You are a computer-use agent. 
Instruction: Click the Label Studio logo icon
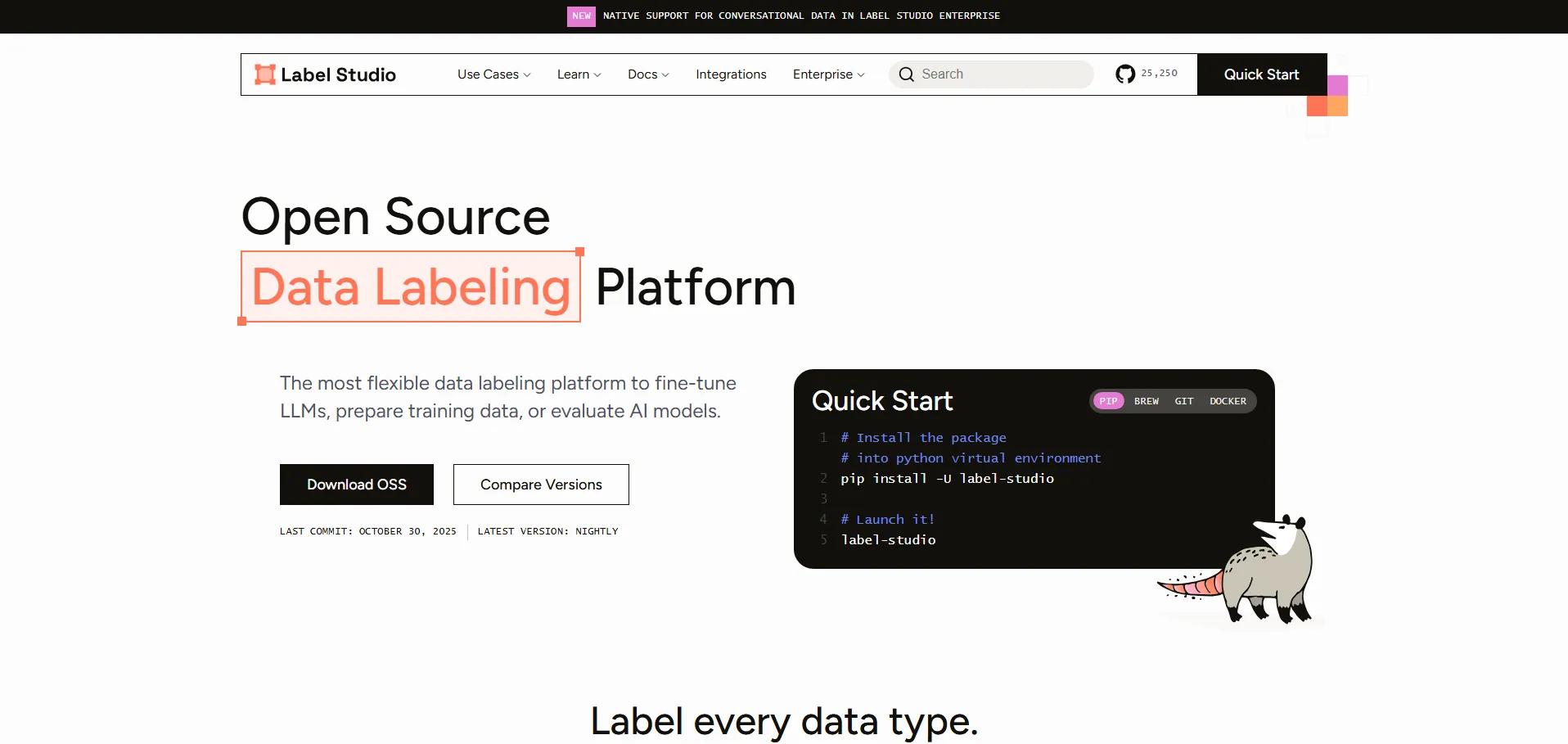(264, 74)
